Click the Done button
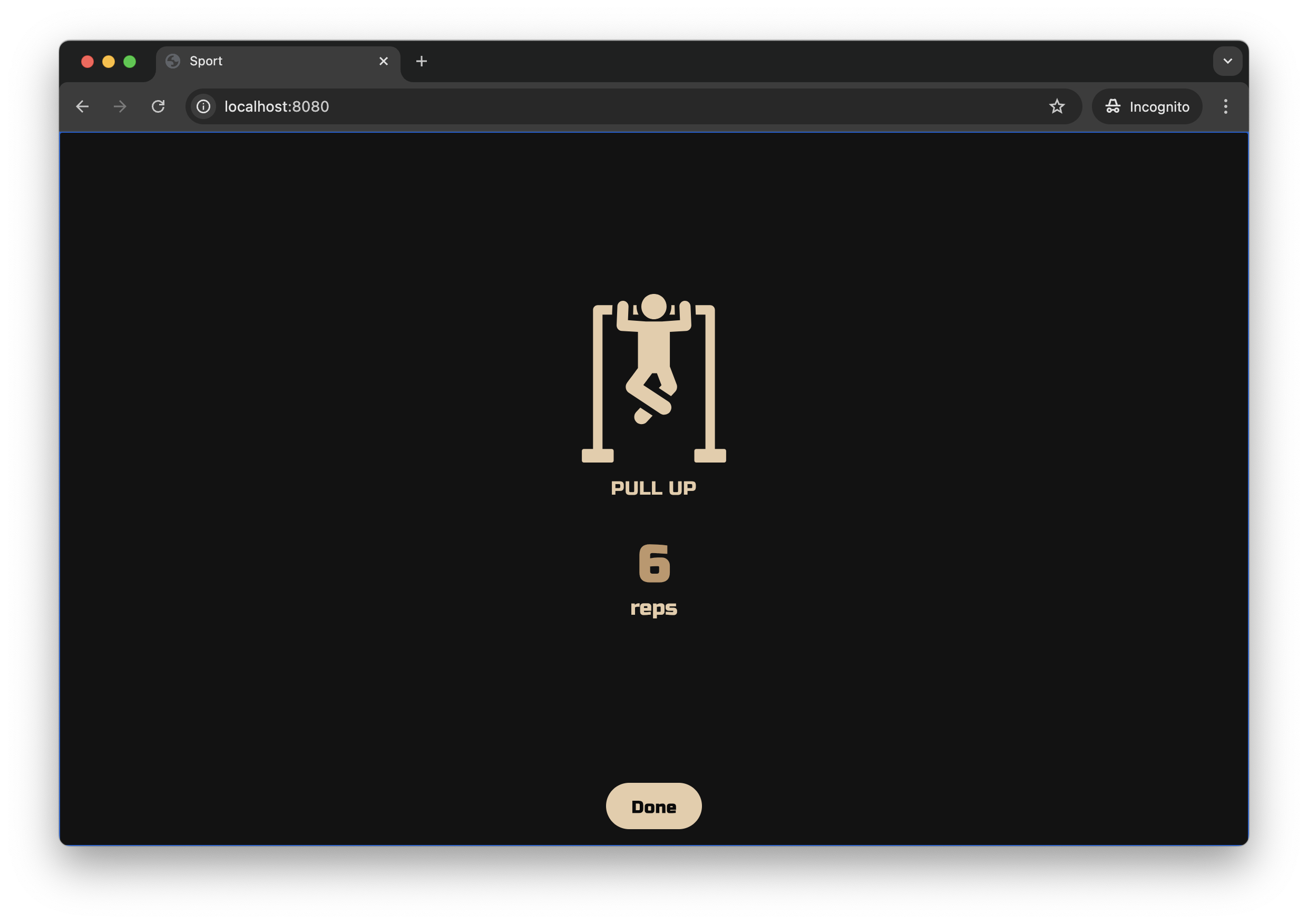Image resolution: width=1308 pixels, height=924 pixels. (654, 805)
